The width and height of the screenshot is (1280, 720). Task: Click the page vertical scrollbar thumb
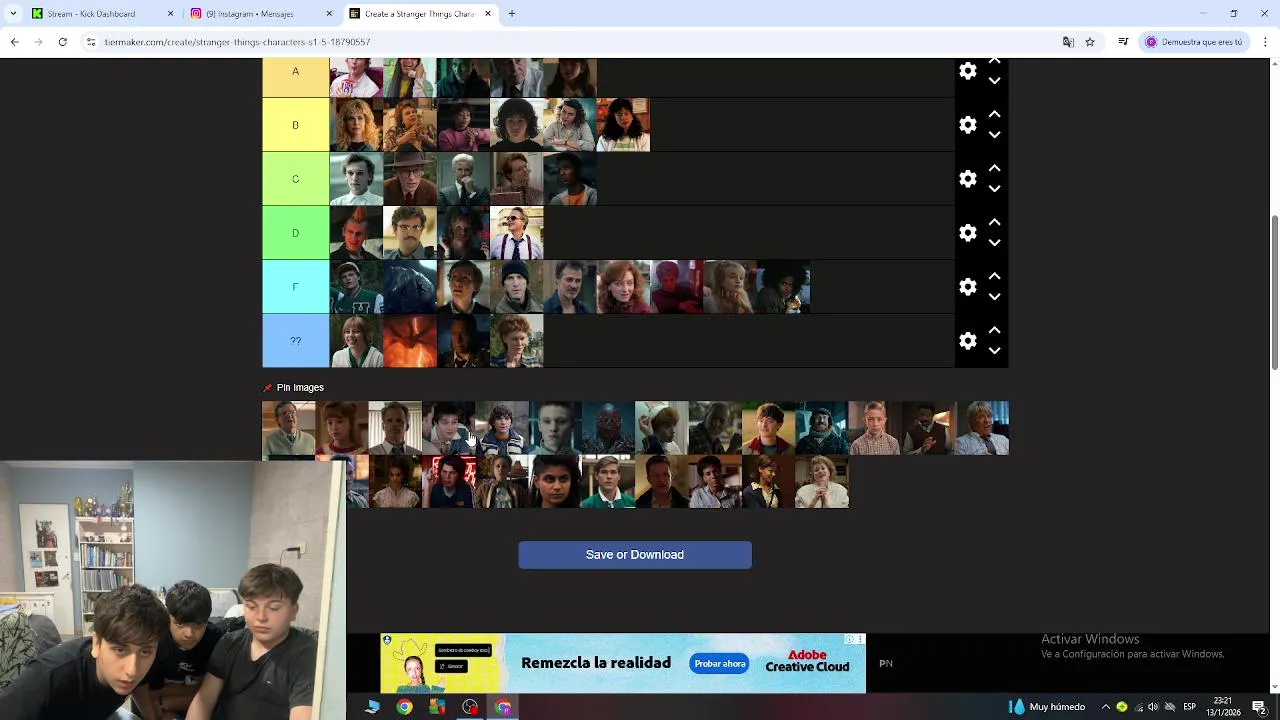point(1274,291)
